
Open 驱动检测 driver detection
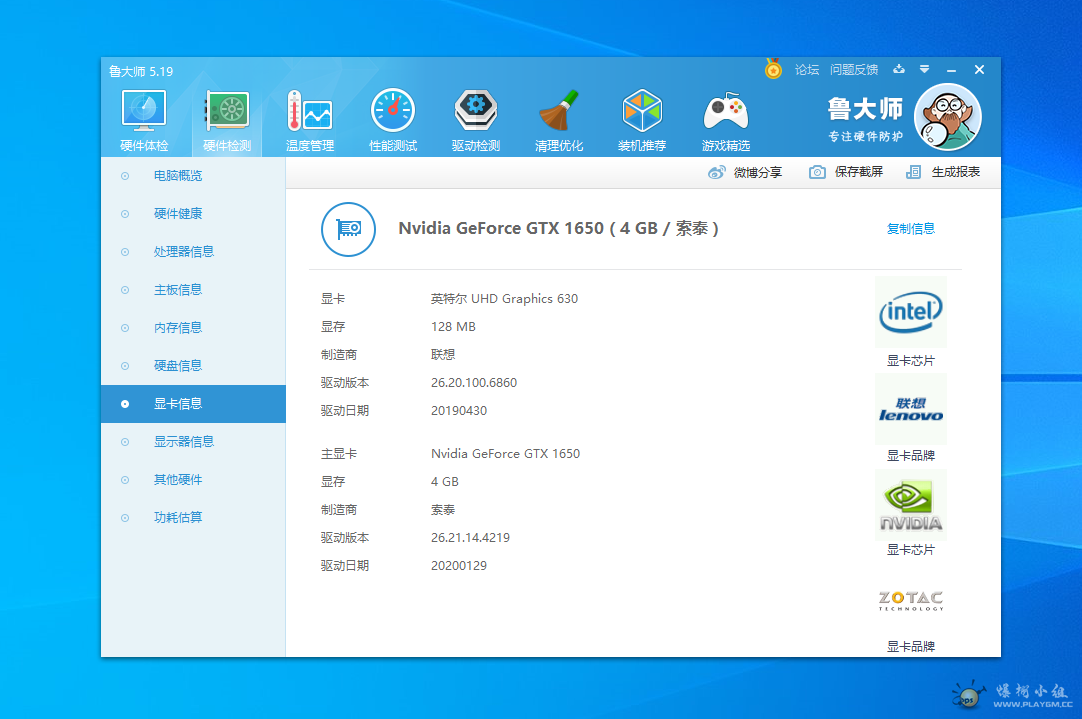pos(475,121)
